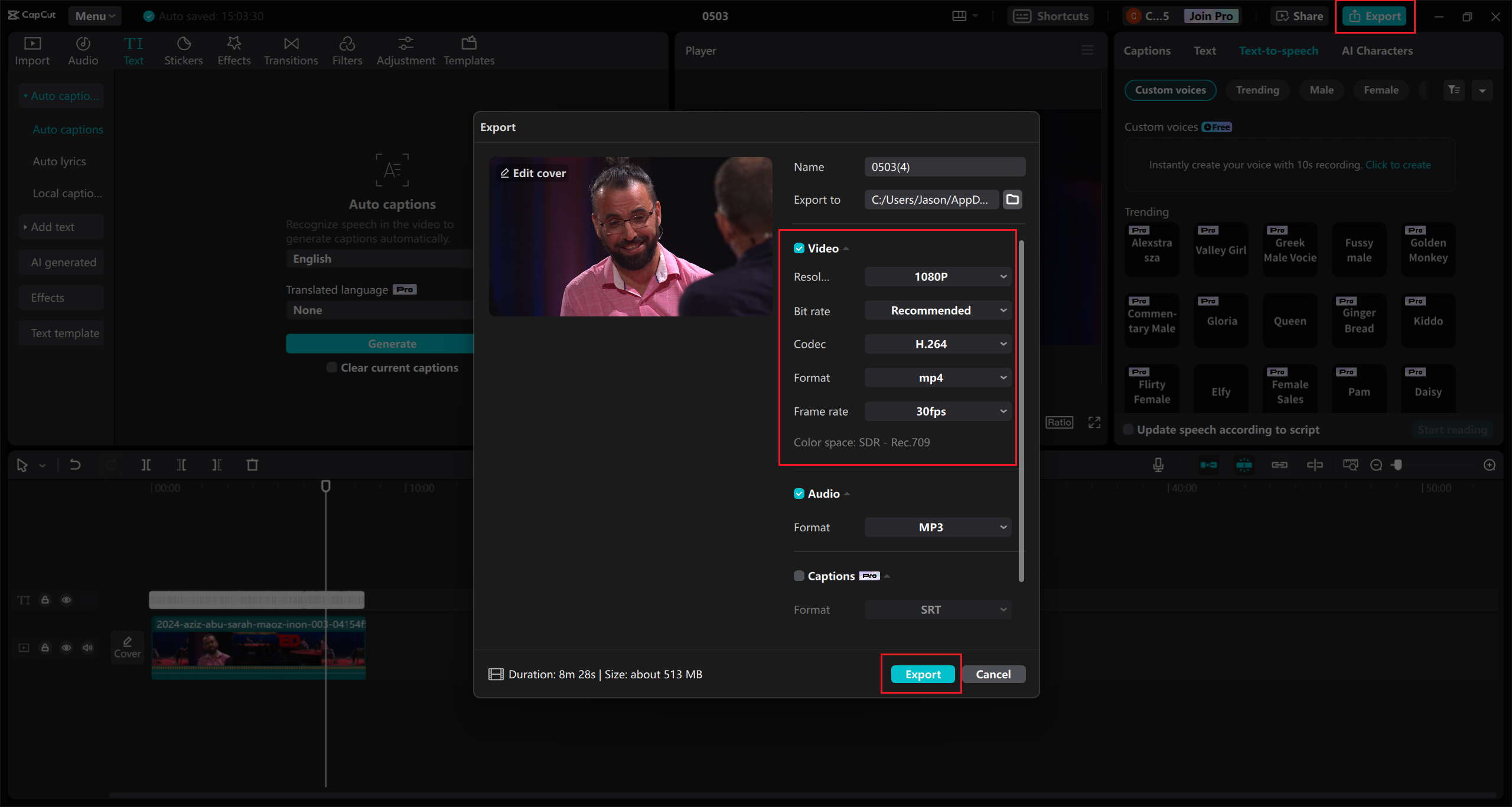Open the Frame rate 30fps dropdown
The width and height of the screenshot is (1512, 807).
pyautogui.click(x=937, y=411)
